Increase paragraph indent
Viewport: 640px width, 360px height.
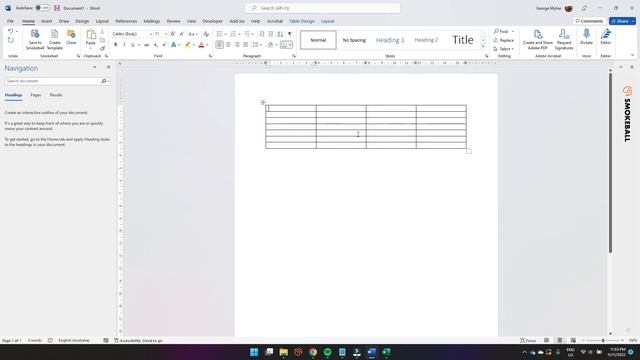271,34
